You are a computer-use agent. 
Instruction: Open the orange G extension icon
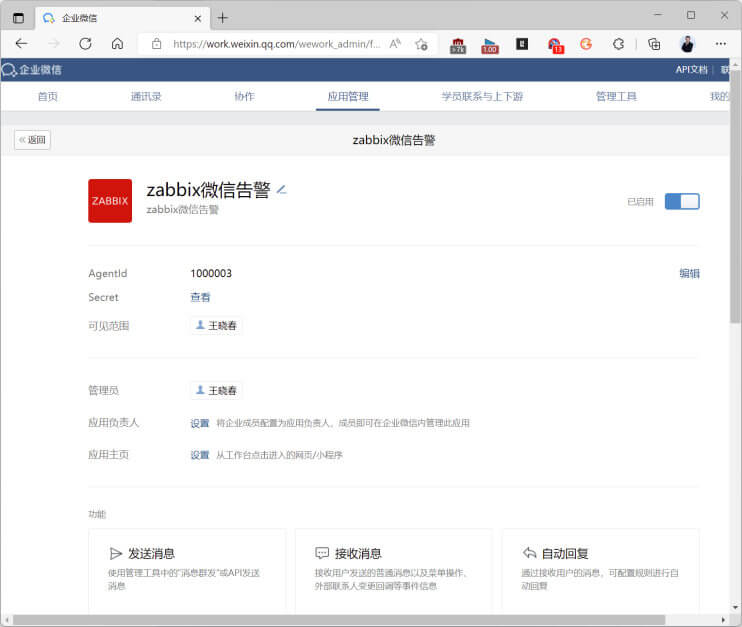(586, 44)
